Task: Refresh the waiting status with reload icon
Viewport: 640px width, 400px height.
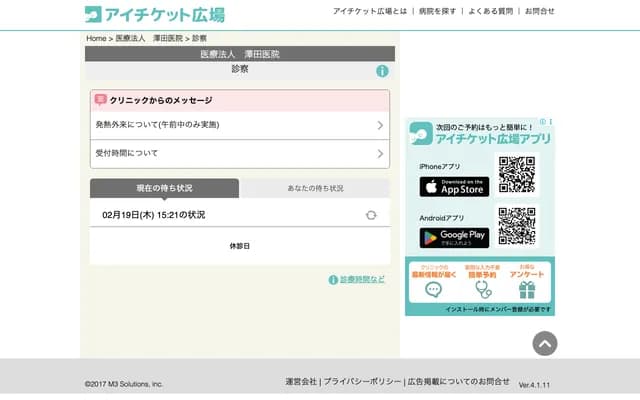Action: pyautogui.click(x=371, y=215)
